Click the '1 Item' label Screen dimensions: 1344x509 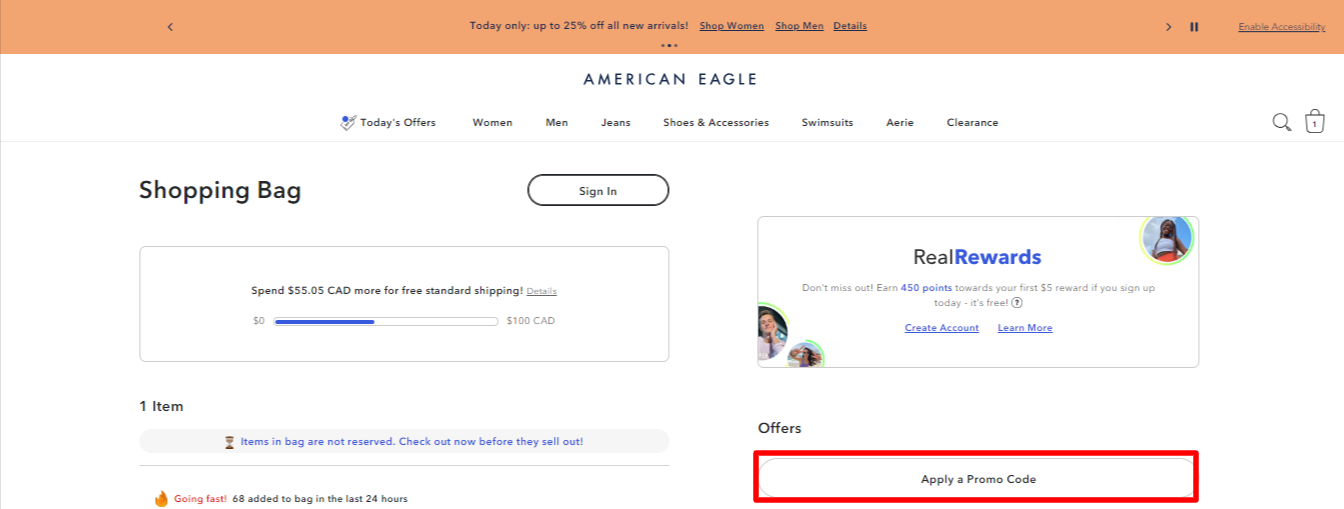tap(161, 406)
